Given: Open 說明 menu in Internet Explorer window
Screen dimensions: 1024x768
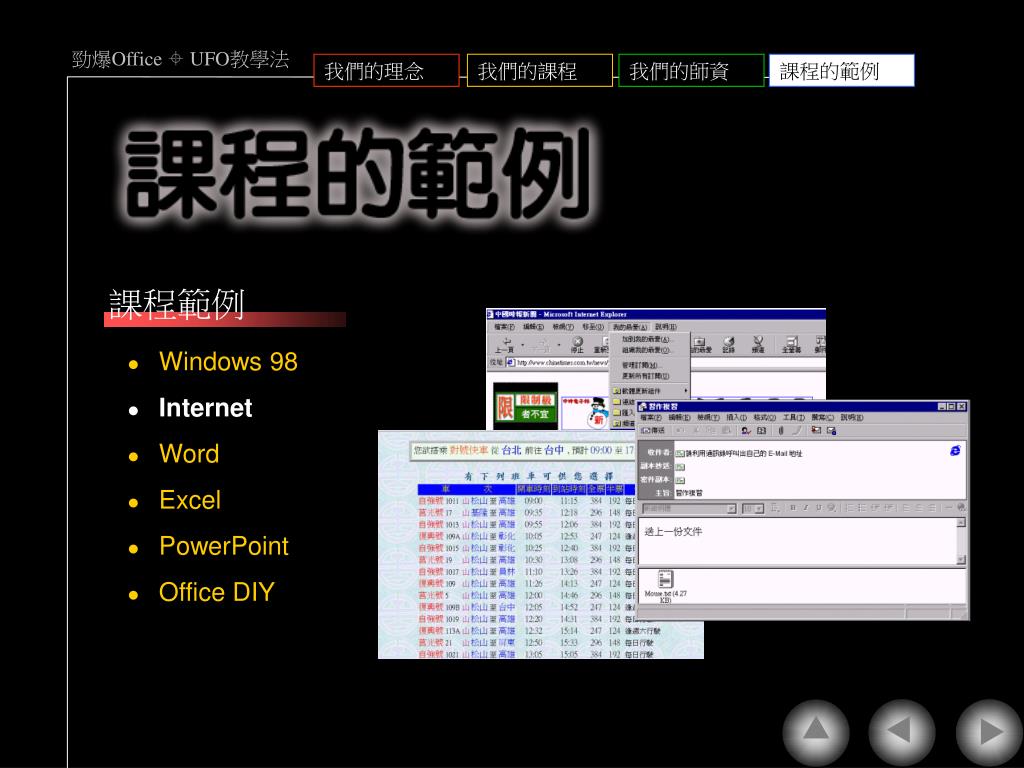Looking at the screenshot, I should point(665,327).
